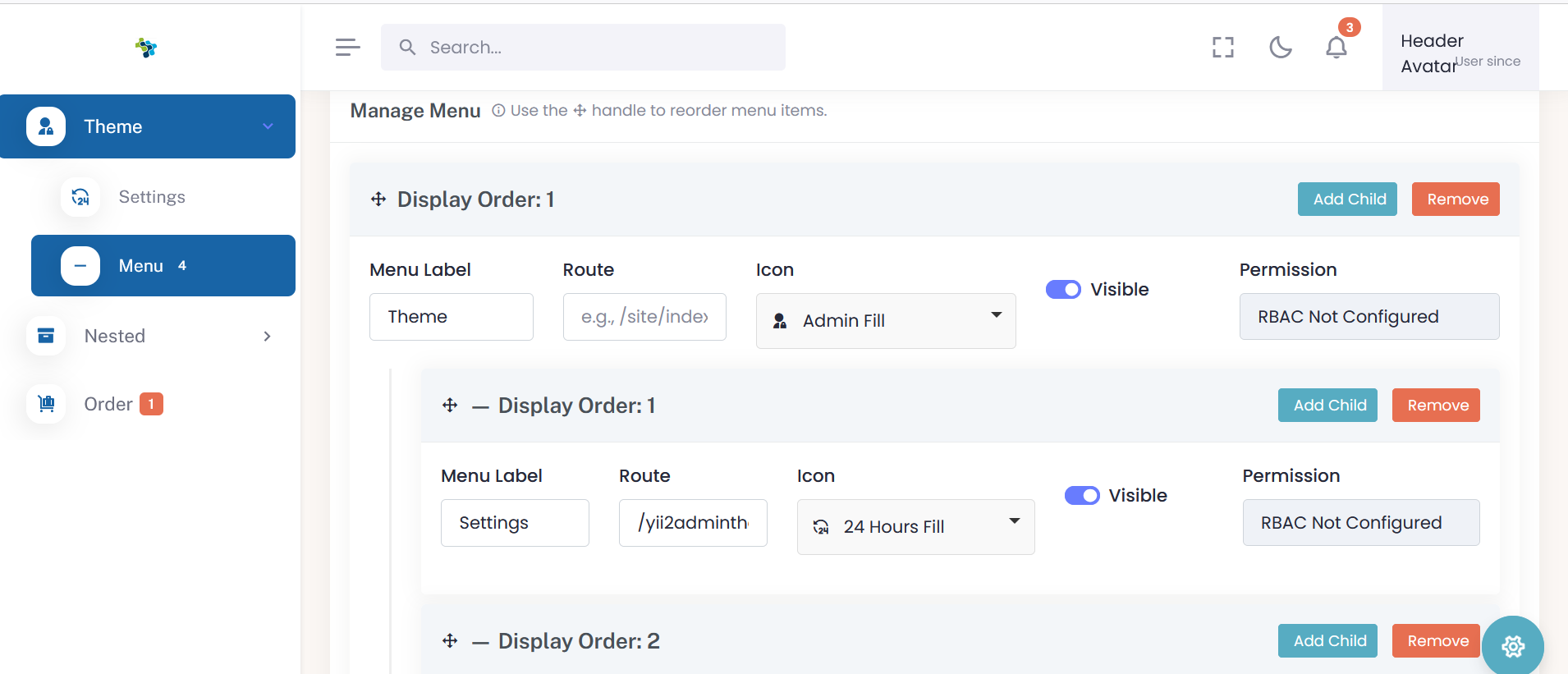
Task: Click the Route field for Theme item
Action: tap(644, 317)
